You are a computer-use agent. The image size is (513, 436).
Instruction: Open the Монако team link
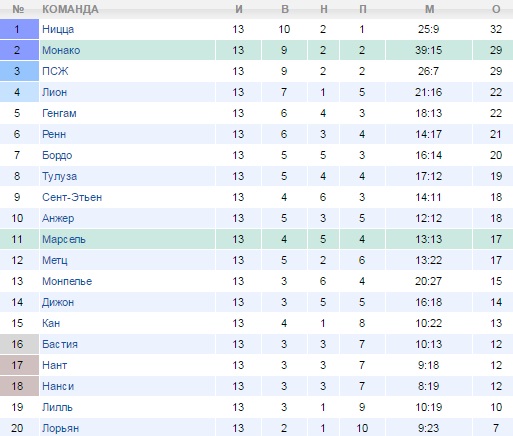tap(61, 50)
